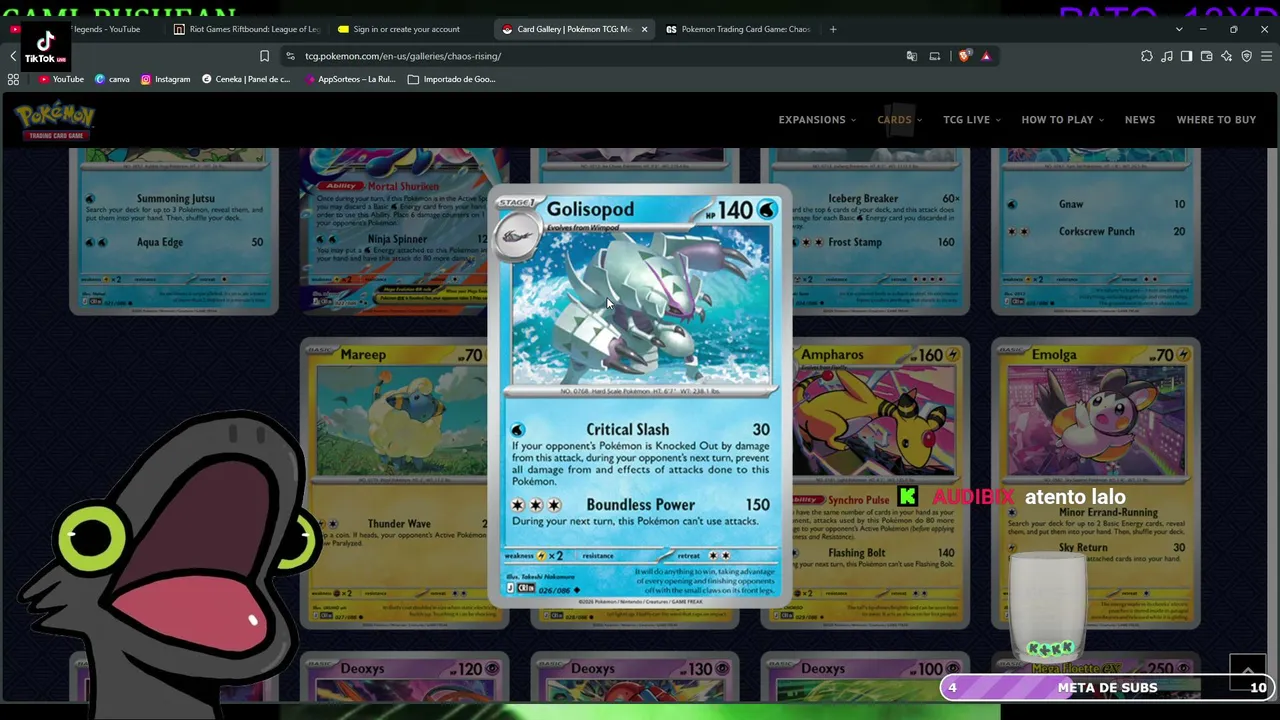The image size is (1280, 720).
Task: Open the Mareep card
Action: (x=394, y=484)
